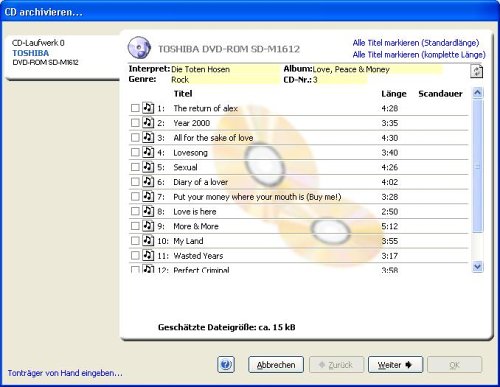Click the Weiter button
The height and width of the screenshot is (387, 500).
[395, 365]
